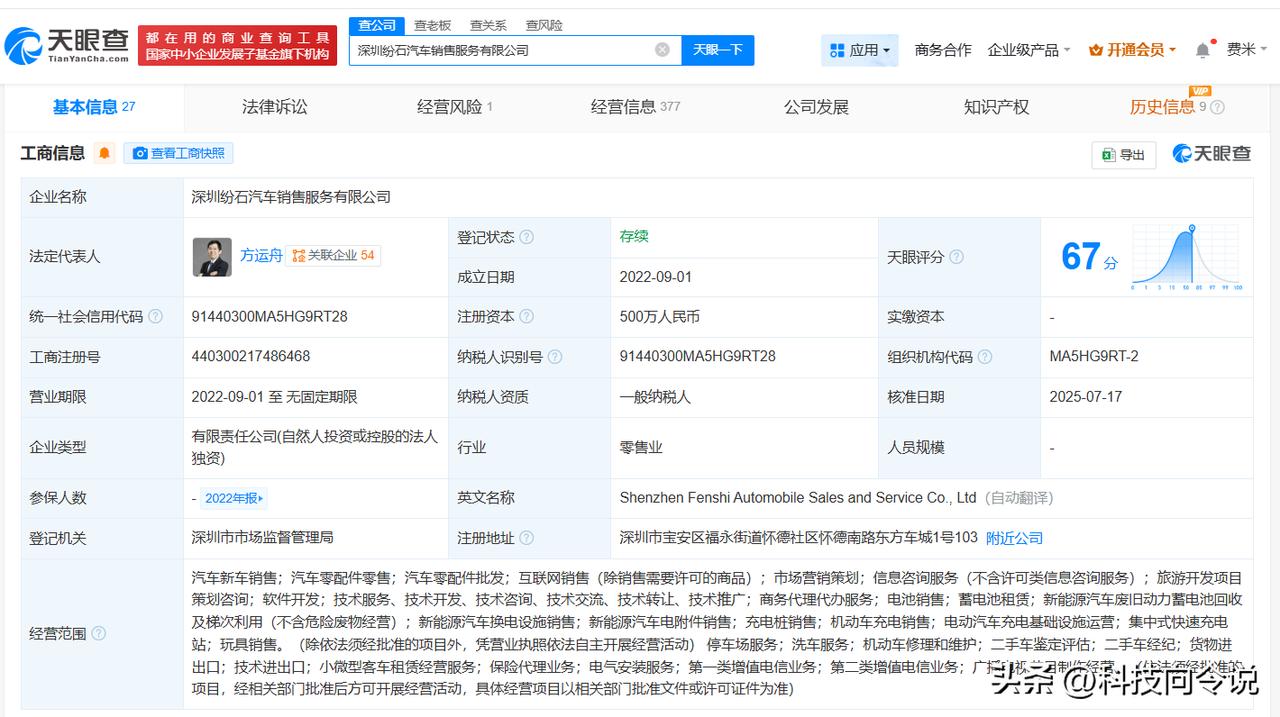
Task: Click 天眼一下 search button
Action: (x=718, y=50)
